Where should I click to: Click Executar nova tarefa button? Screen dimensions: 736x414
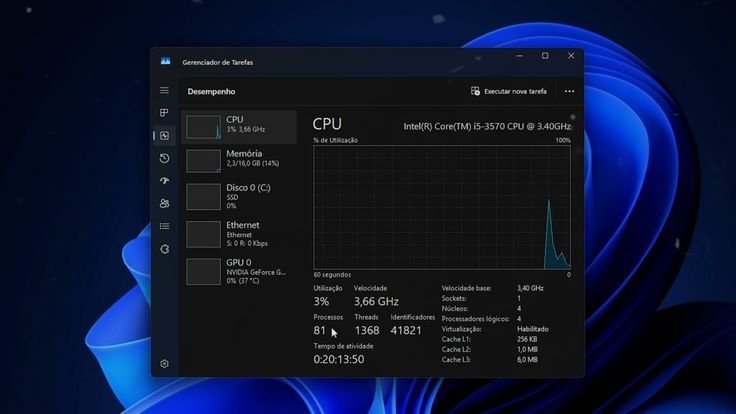[x=509, y=91]
